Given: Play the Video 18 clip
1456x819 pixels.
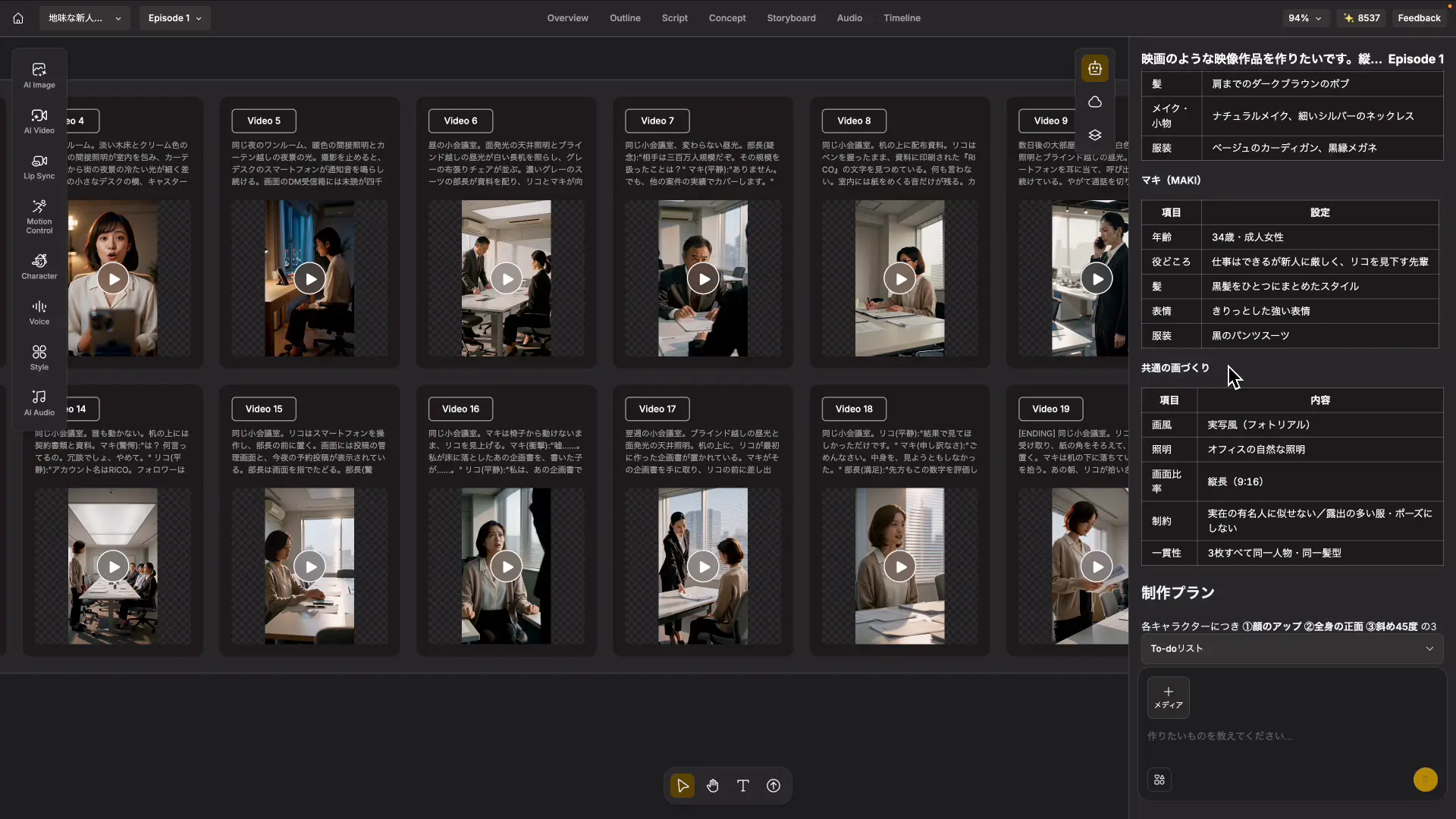Looking at the screenshot, I should pyautogui.click(x=900, y=566).
